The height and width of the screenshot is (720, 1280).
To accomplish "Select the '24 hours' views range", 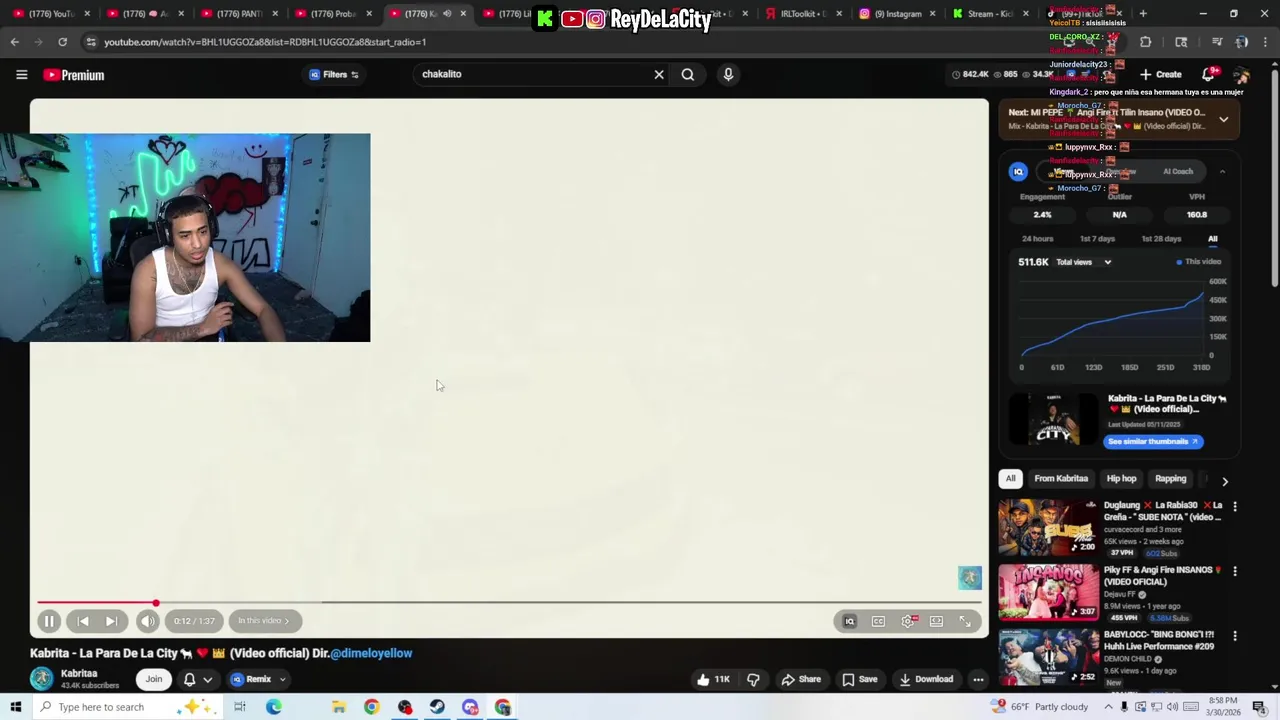I will click(x=1037, y=239).
